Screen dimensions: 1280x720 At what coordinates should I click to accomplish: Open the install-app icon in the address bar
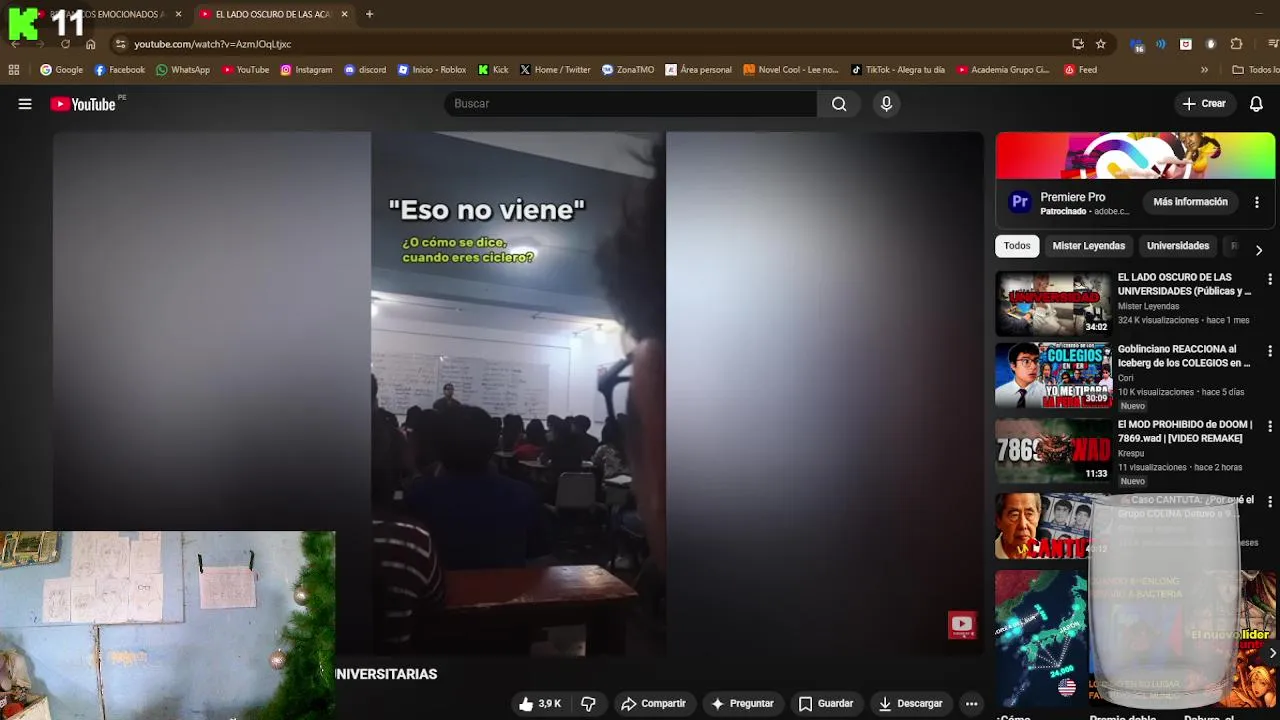click(x=1077, y=44)
